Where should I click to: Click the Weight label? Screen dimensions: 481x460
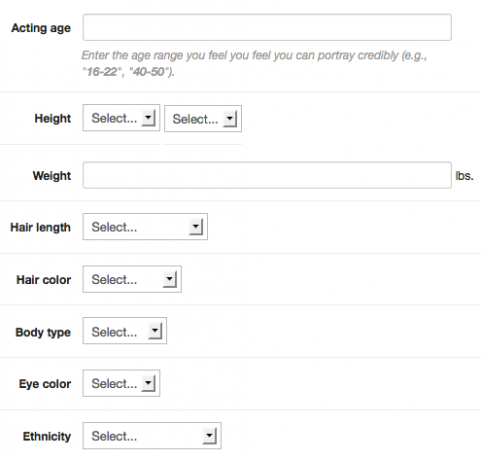[x=52, y=176]
